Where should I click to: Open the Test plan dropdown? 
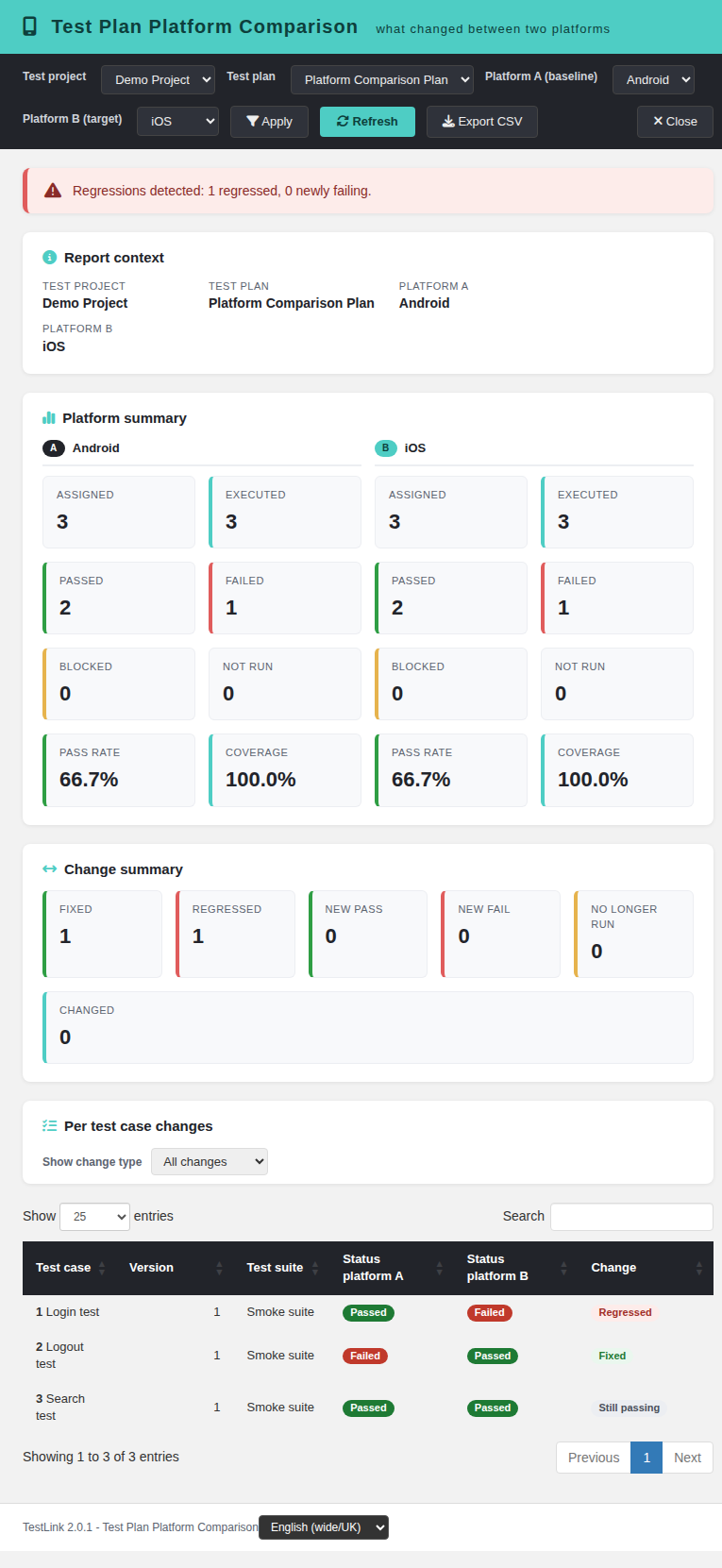point(382,79)
